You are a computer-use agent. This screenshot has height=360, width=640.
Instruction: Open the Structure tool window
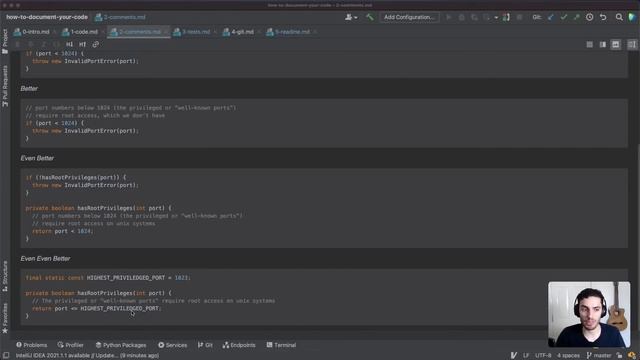[x=5, y=276]
